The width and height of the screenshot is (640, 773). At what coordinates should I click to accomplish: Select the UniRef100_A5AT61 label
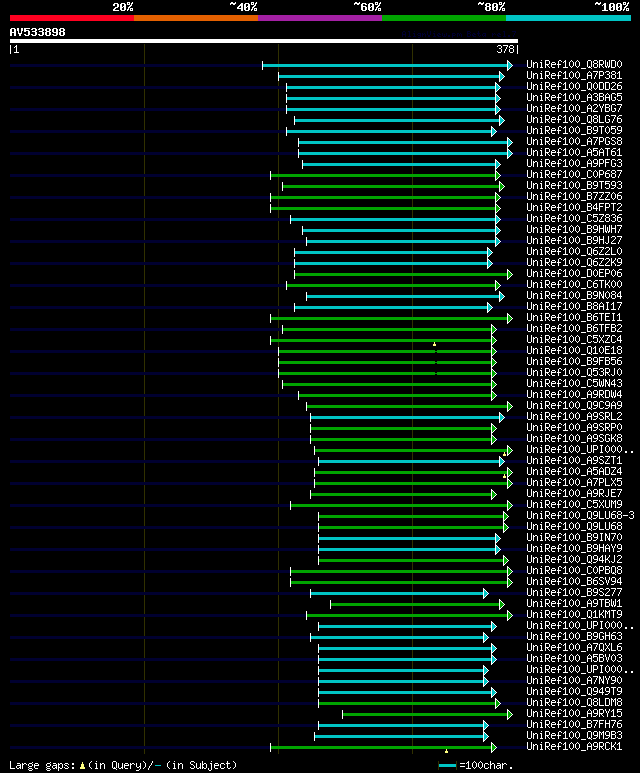click(x=574, y=152)
